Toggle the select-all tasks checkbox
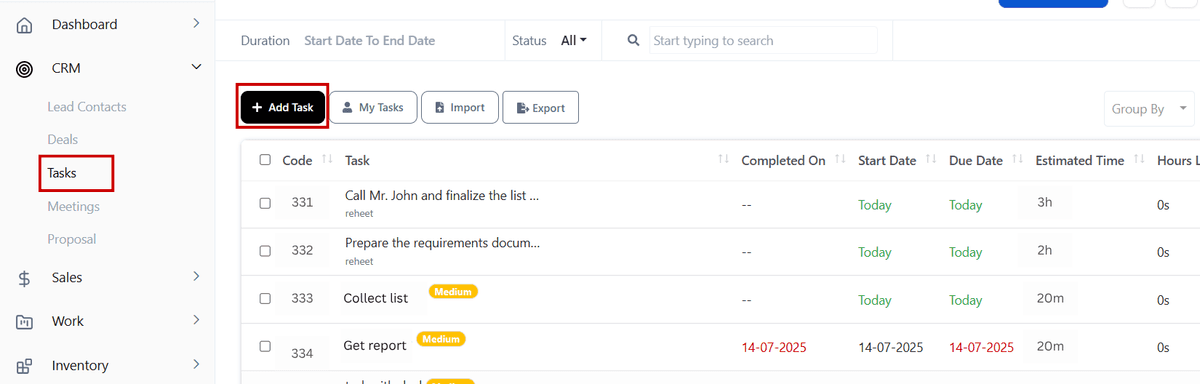 click(x=265, y=160)
